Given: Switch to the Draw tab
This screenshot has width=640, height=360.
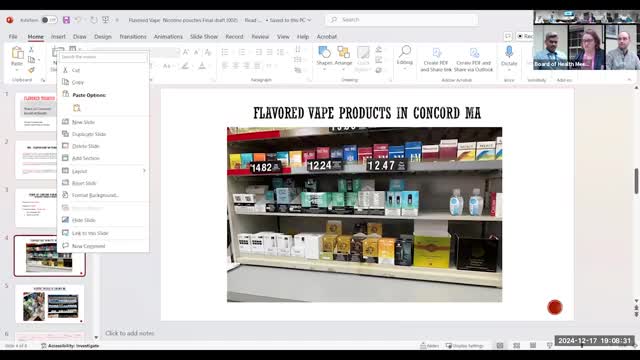Looking at the screenshot, I should (80, 37).
